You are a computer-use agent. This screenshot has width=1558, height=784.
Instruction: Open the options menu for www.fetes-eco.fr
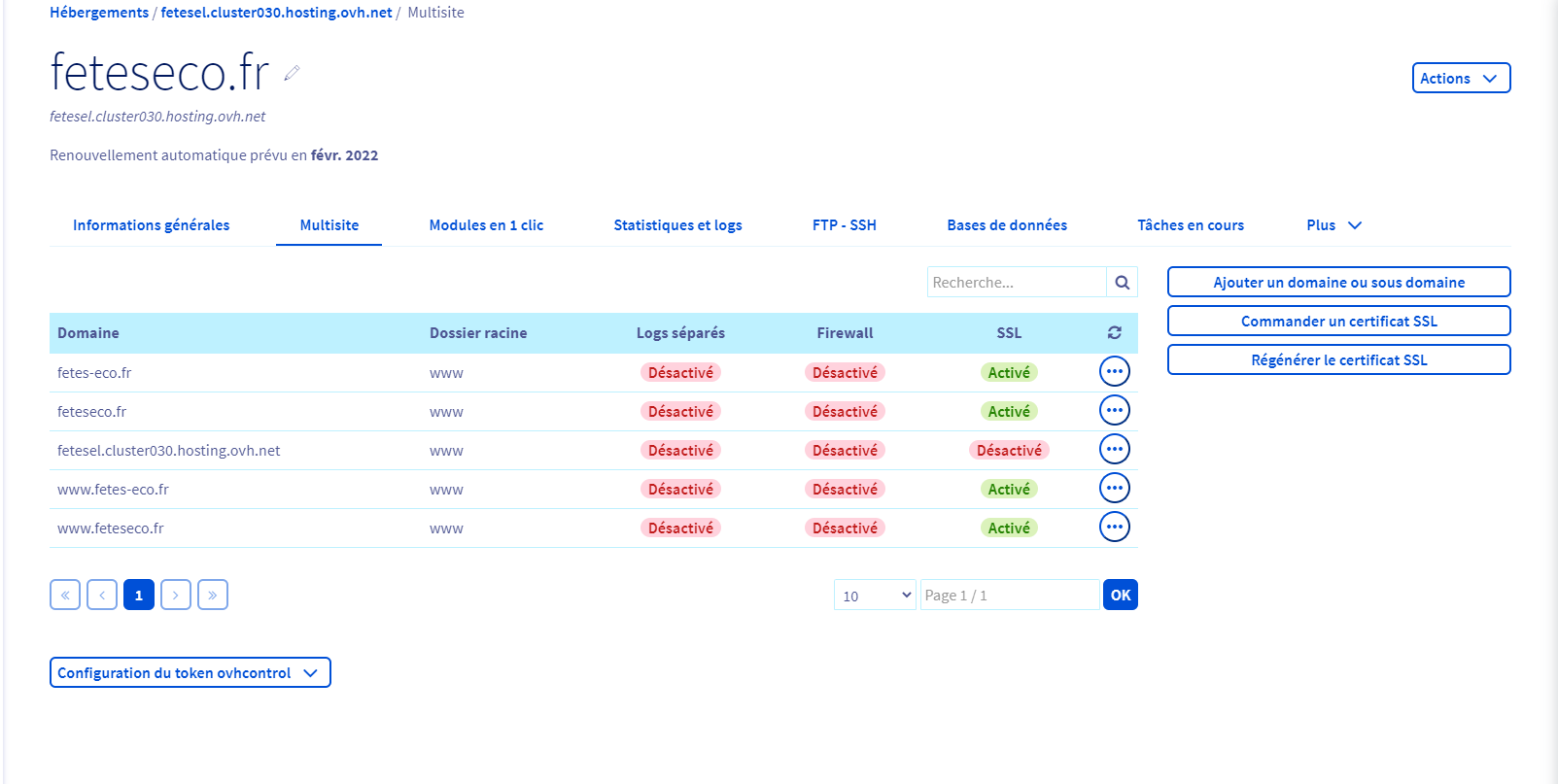[1114, 489]
